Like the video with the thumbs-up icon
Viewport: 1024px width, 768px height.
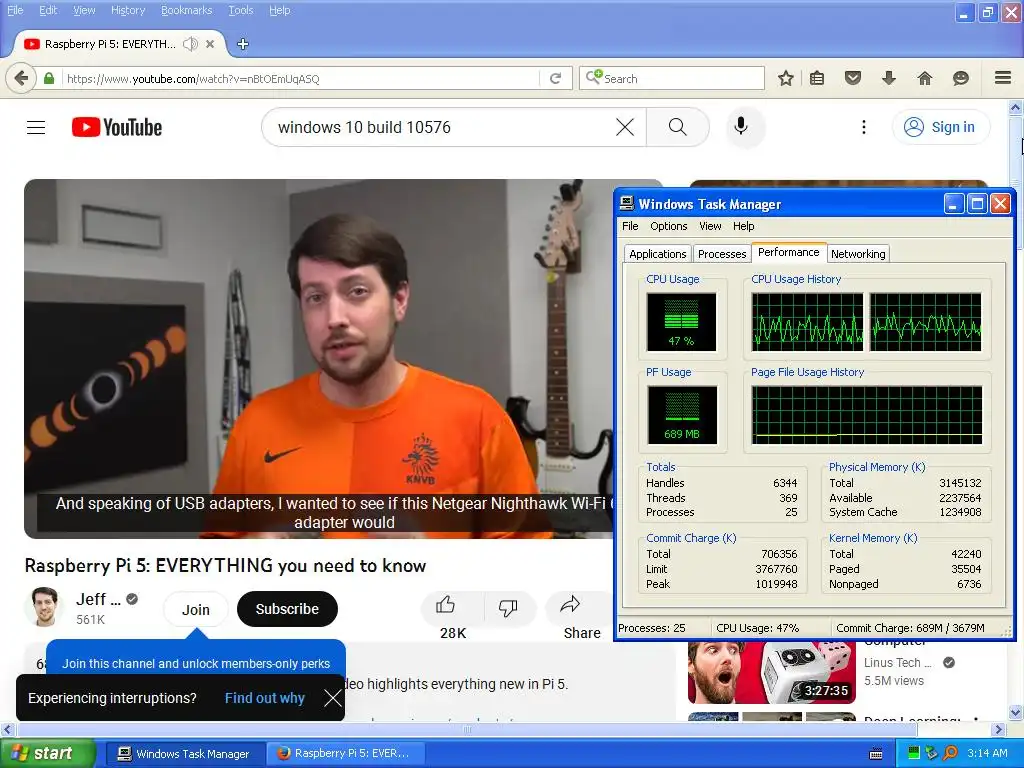(446, 606)
